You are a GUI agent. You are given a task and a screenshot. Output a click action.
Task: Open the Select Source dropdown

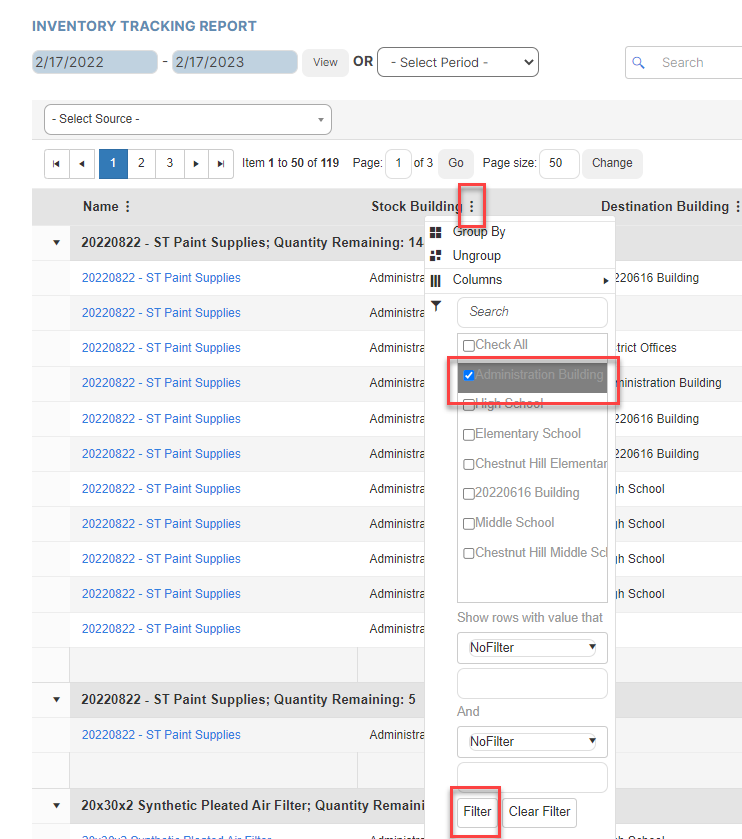pos(188,119)
